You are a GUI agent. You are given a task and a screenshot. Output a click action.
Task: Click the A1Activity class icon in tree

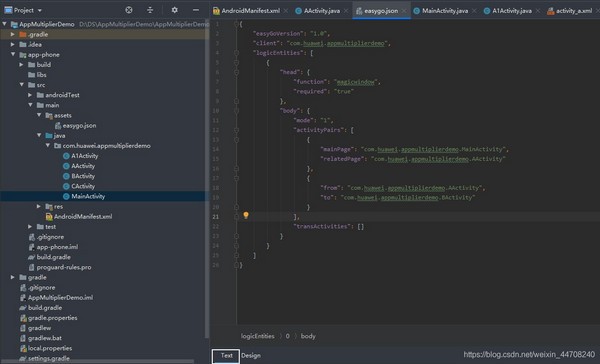pyautogui.click(x=66, y=156)
